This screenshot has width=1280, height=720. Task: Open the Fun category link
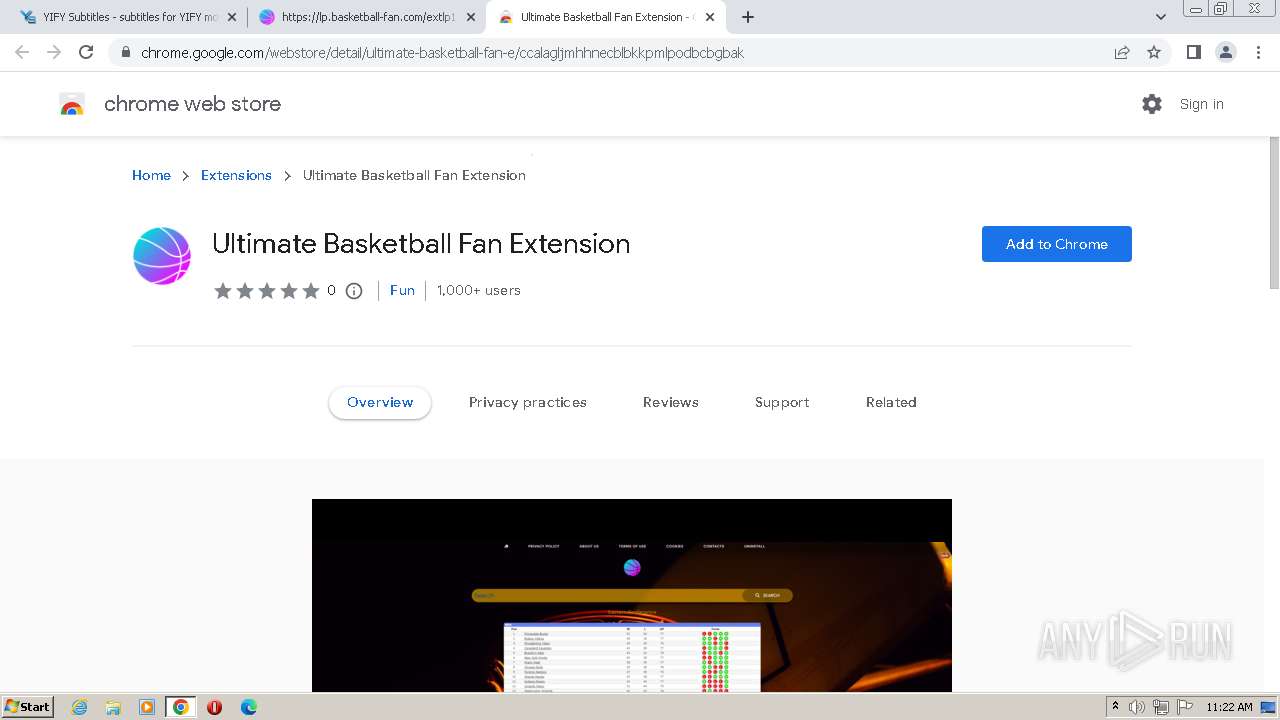[x=402, y=290]
